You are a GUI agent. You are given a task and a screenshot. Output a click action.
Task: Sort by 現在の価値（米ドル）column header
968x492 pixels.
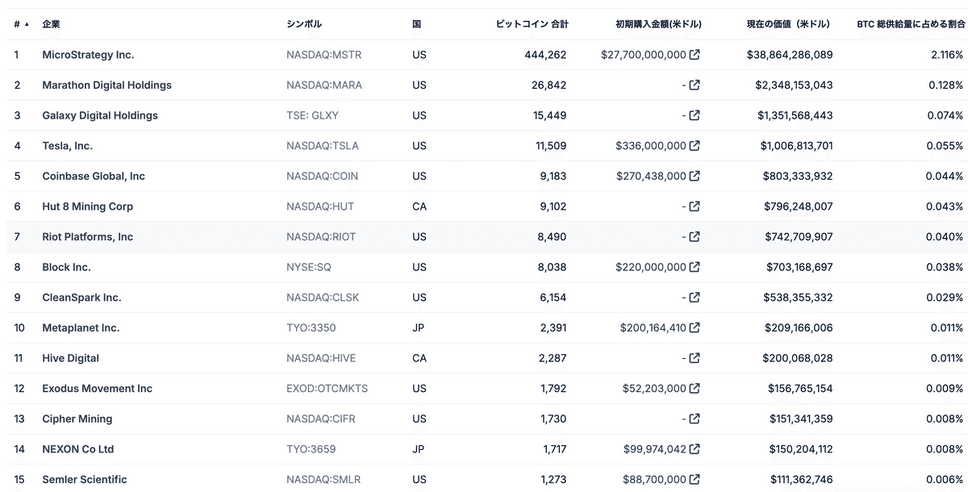coord(788,24)
